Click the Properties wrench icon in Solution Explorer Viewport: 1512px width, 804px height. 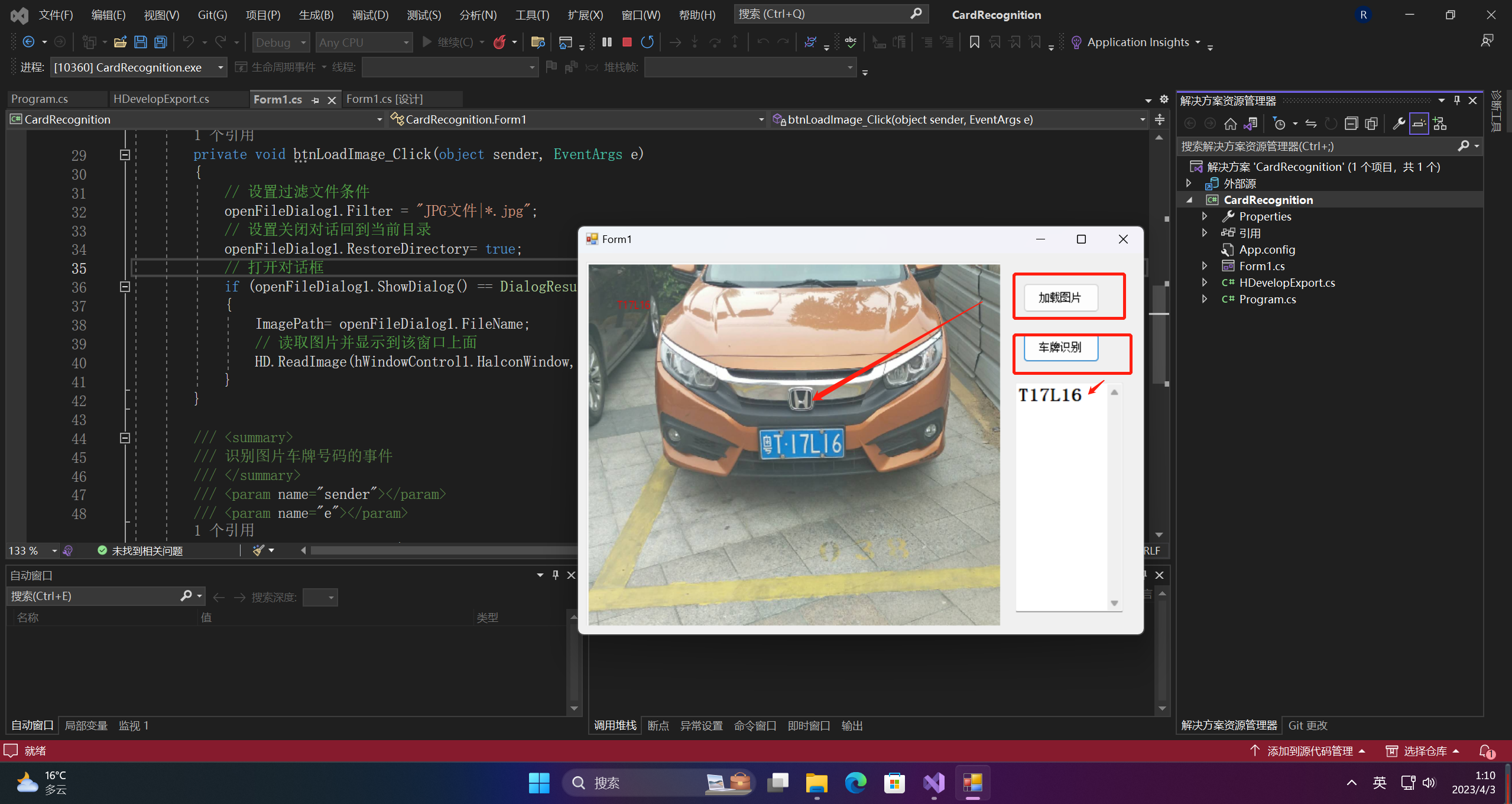pos(1399,124)
